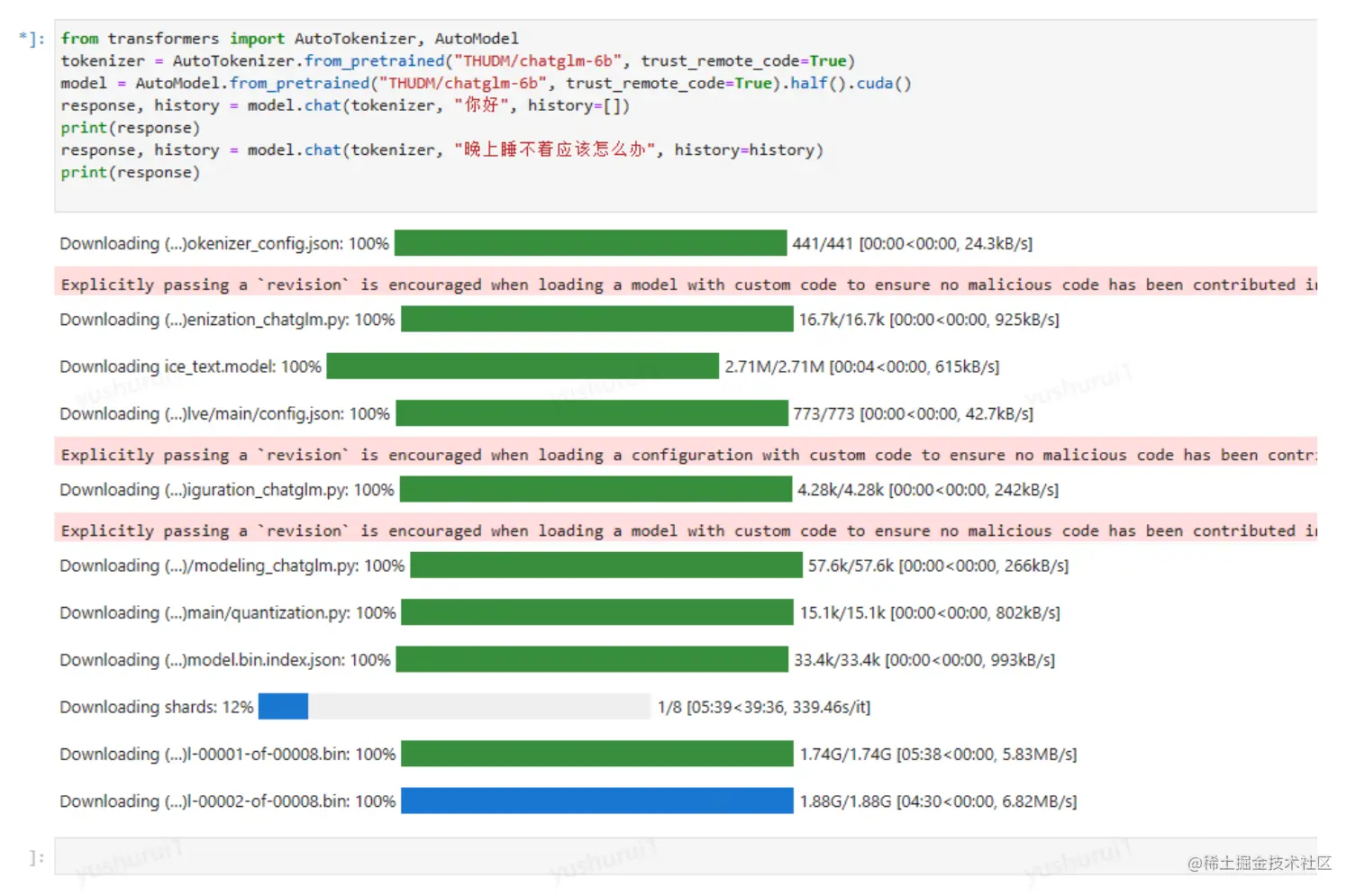Viewport: 1356px width, 896px height.
Task: Click into the empty notebook cell
Action: coord(686,856)
